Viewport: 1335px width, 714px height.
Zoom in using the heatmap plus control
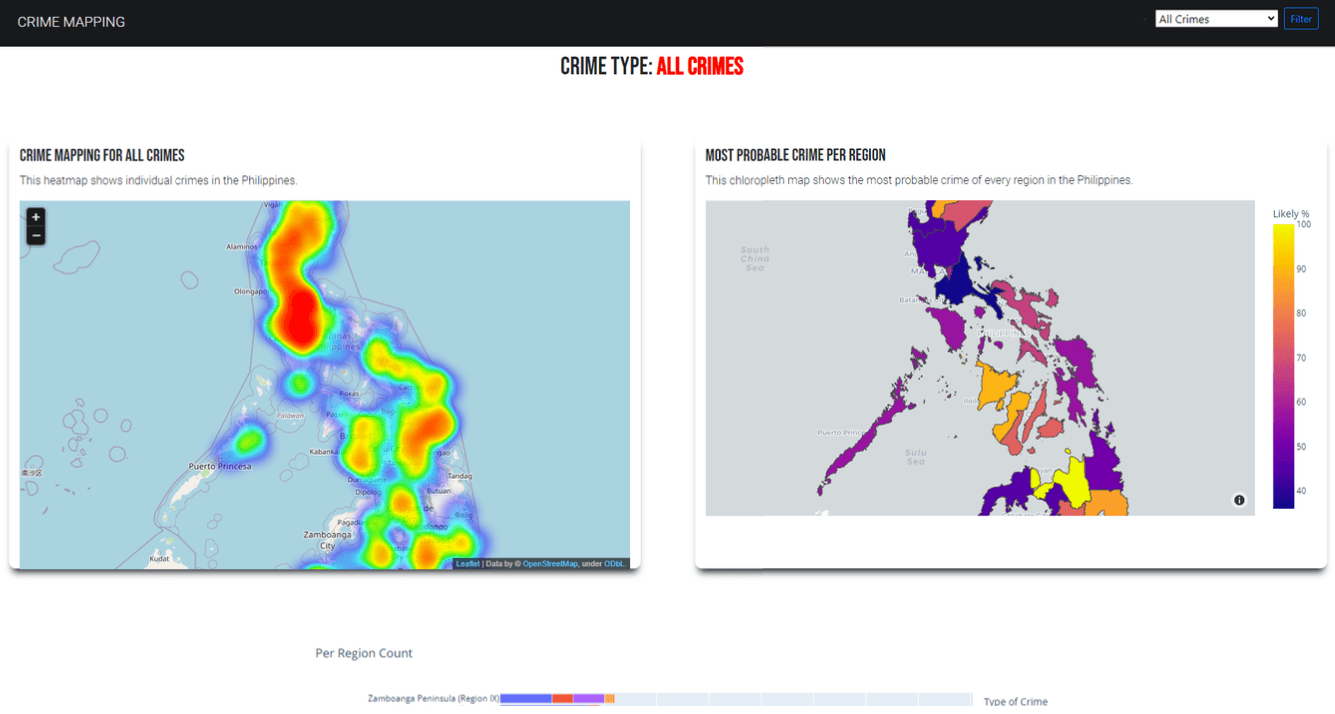[x=35, y=216]
